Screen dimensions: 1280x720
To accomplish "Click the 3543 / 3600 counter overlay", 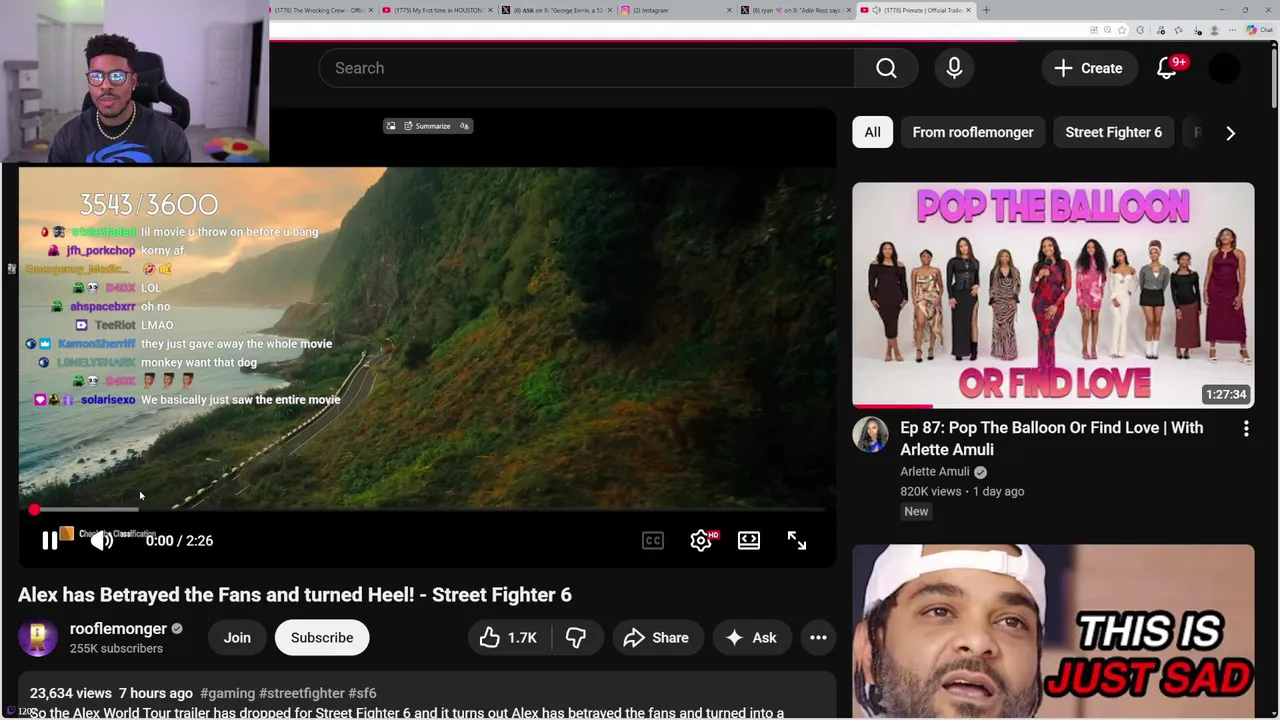I will click(x=149, y=205).
